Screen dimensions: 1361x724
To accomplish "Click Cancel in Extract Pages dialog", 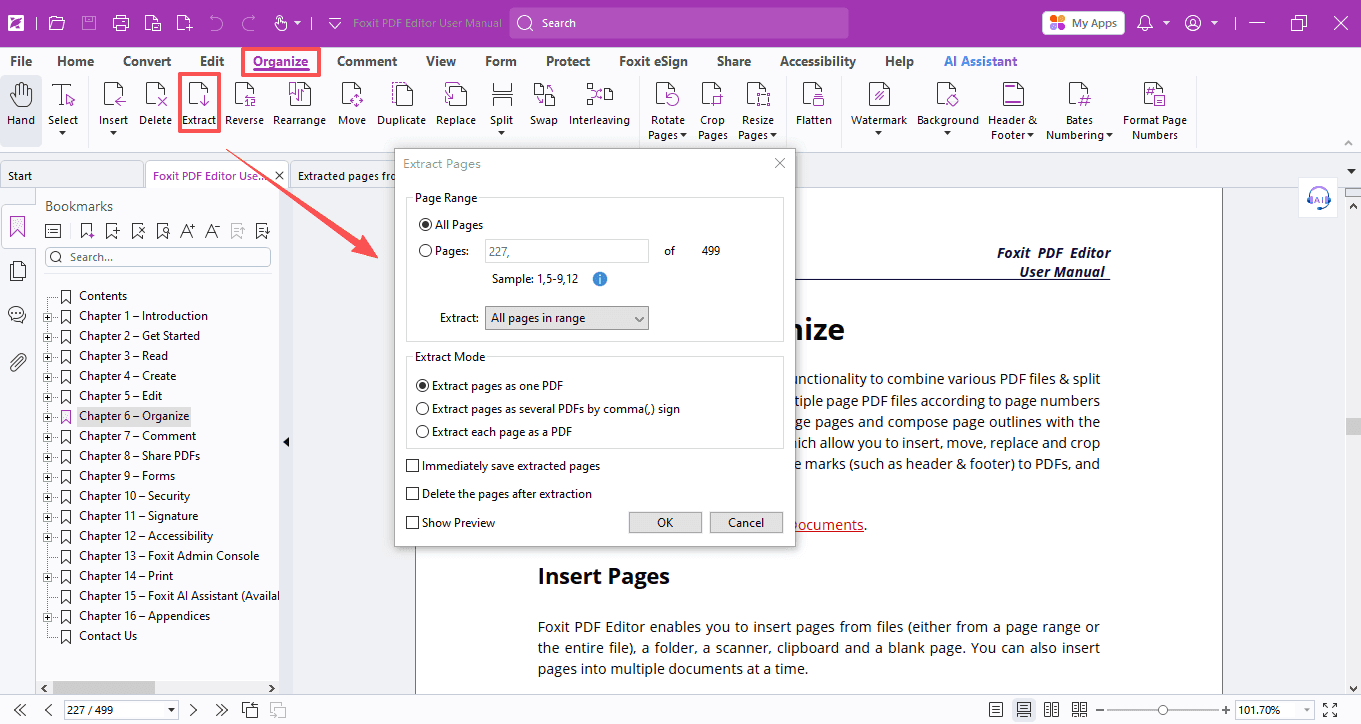I will (746, 522).
